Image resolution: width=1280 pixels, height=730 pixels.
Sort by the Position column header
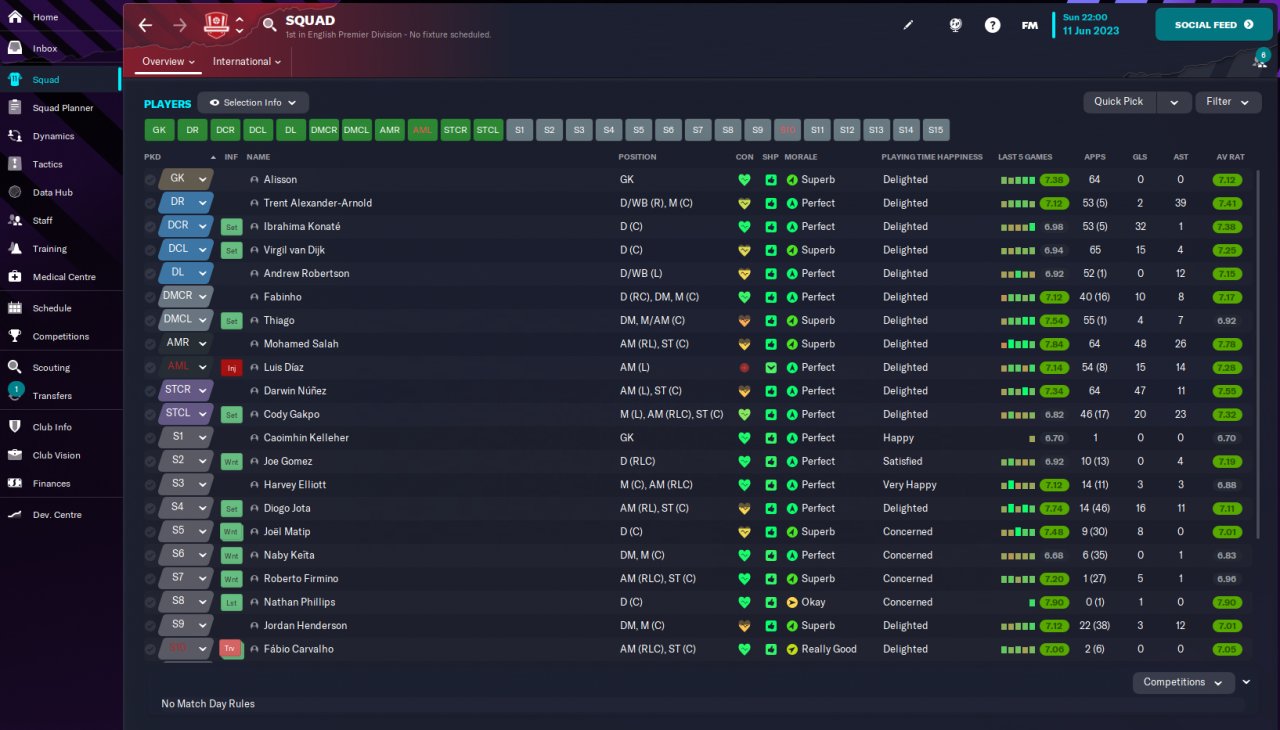[x=638, y=157]
